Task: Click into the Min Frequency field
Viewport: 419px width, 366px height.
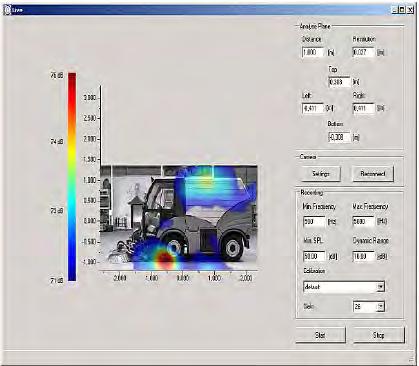Action: point(314,221)
